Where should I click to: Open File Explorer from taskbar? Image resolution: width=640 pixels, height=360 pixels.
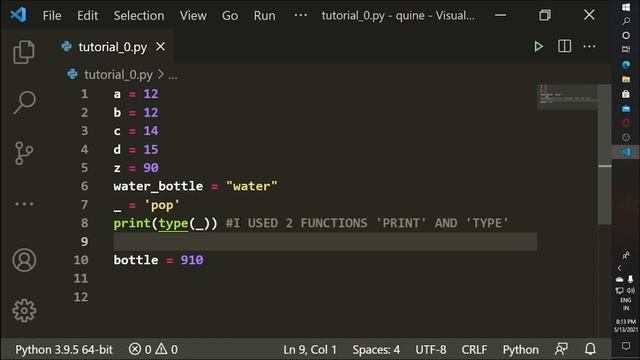626,79
